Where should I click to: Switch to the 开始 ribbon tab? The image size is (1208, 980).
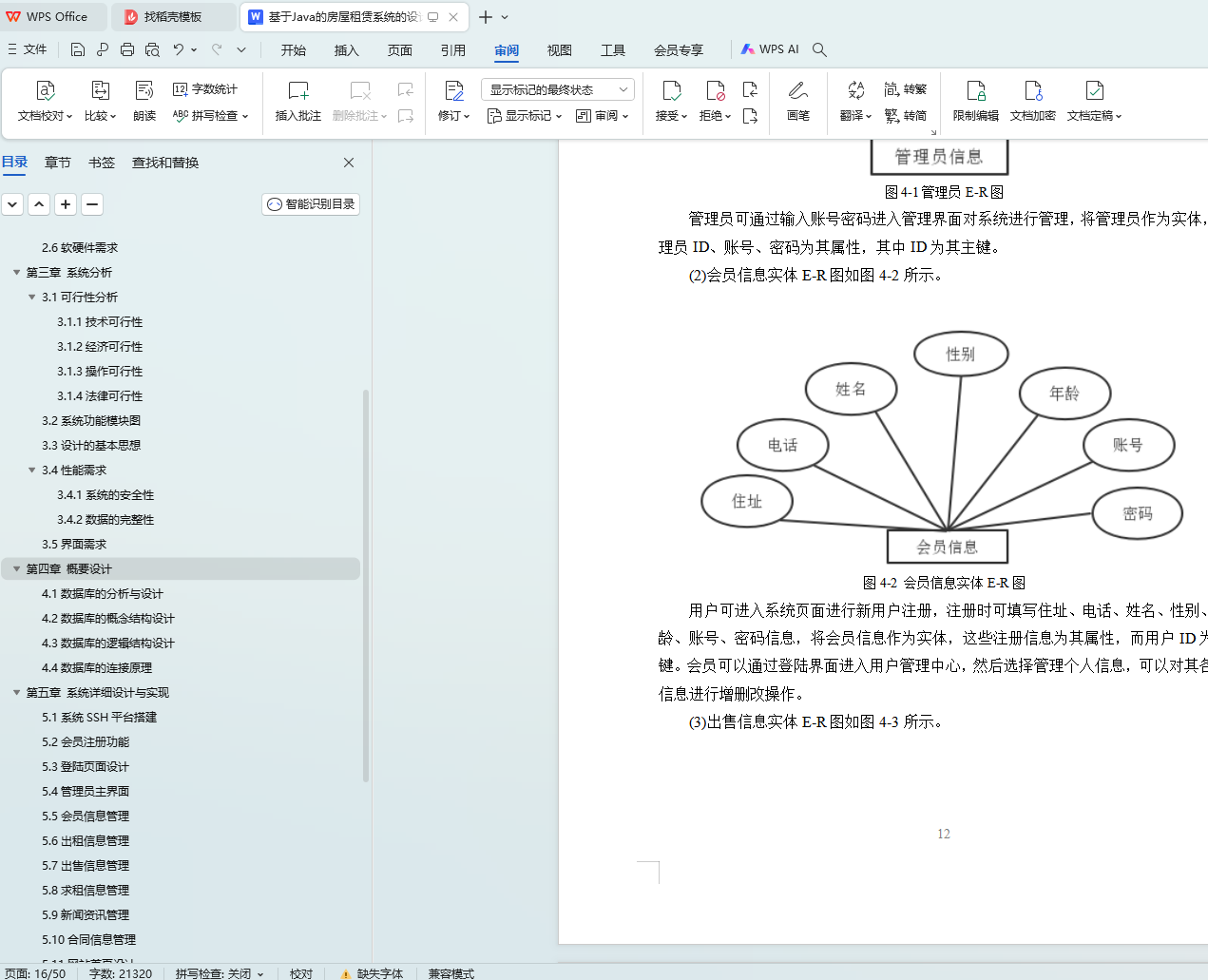coord(294,50)
